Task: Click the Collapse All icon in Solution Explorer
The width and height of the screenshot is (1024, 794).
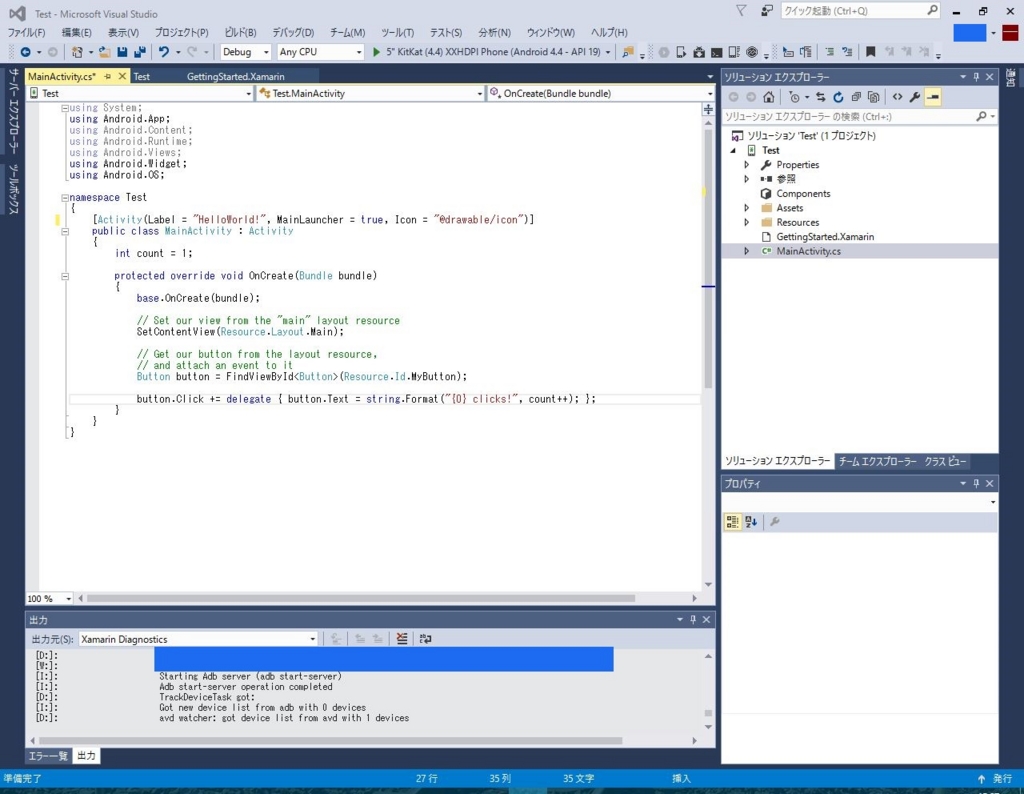Action: 856,97
